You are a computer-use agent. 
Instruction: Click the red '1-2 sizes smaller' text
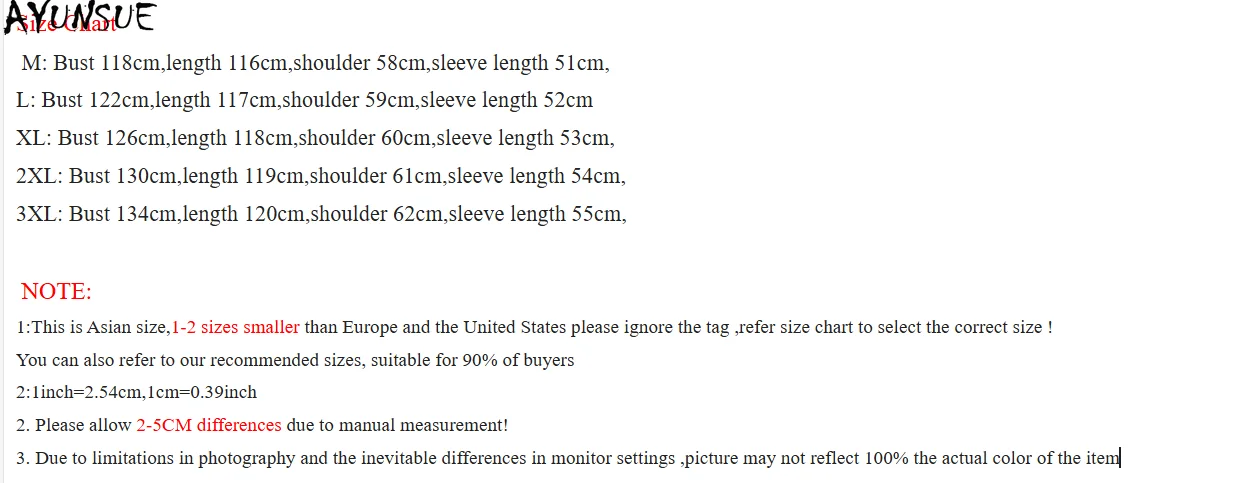235,327
